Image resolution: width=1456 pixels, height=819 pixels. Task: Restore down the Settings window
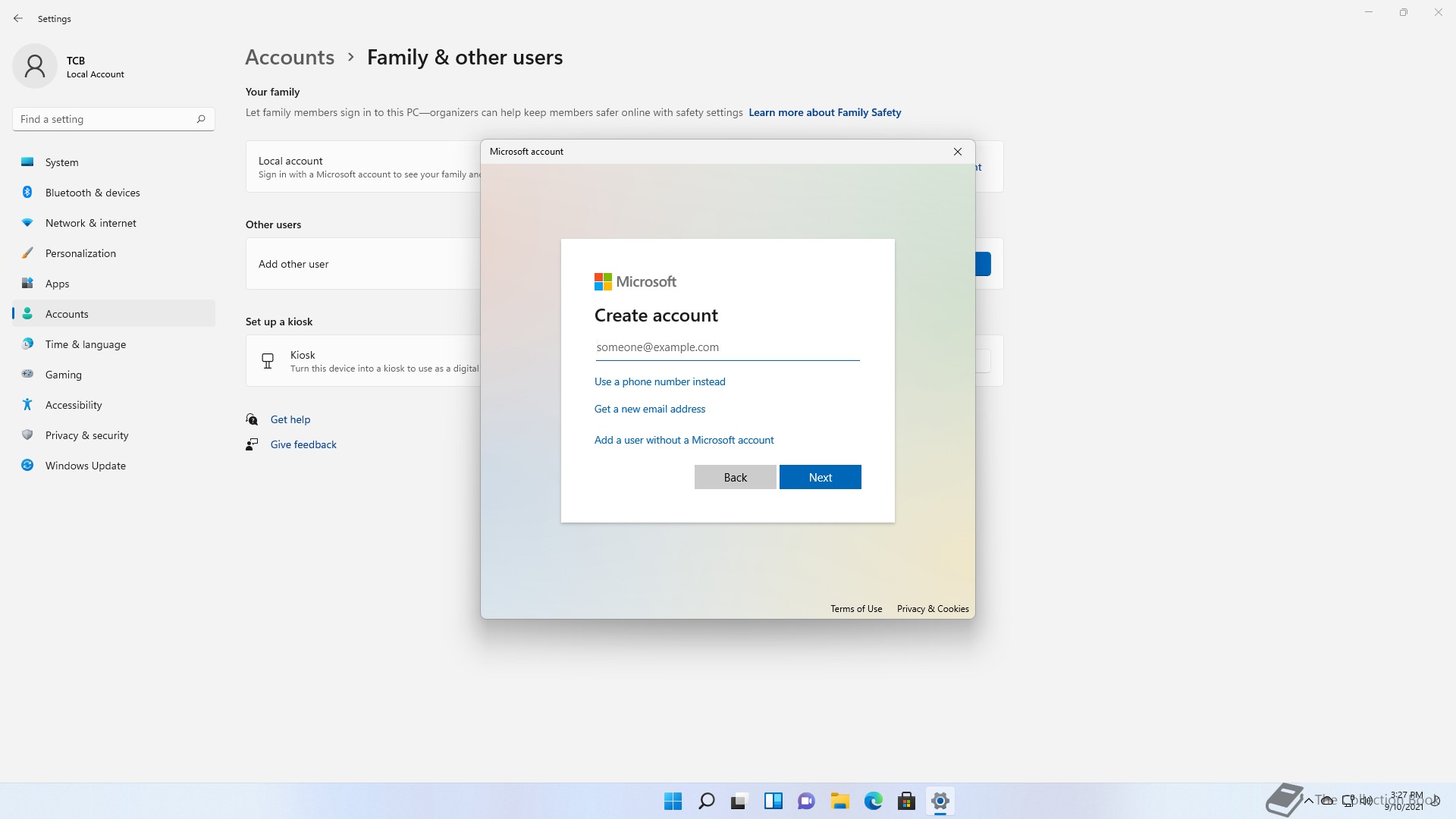click(x=1404, y=12)
